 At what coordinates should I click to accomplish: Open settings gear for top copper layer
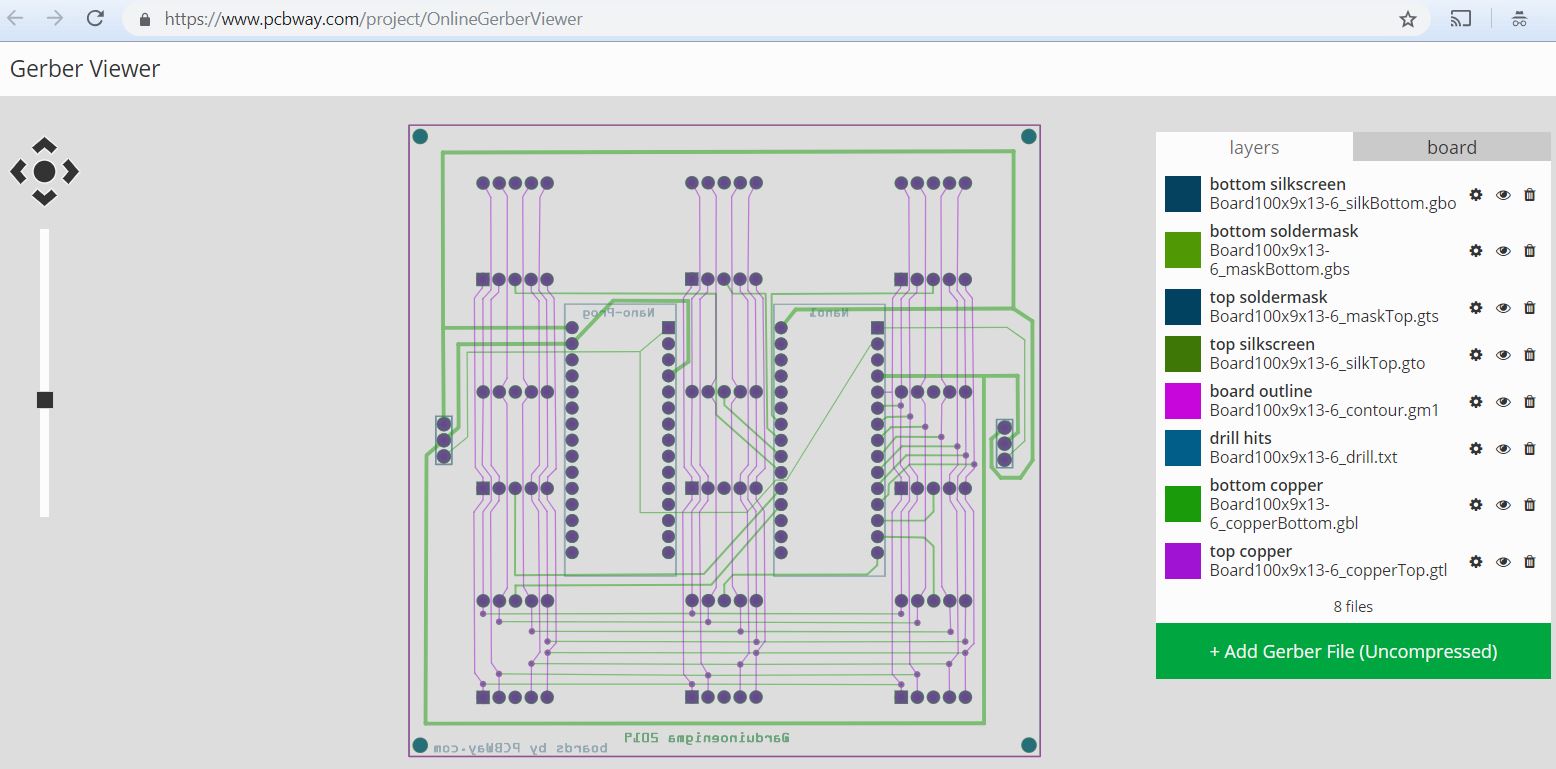pyautogui.click(x=1476, y=562)
